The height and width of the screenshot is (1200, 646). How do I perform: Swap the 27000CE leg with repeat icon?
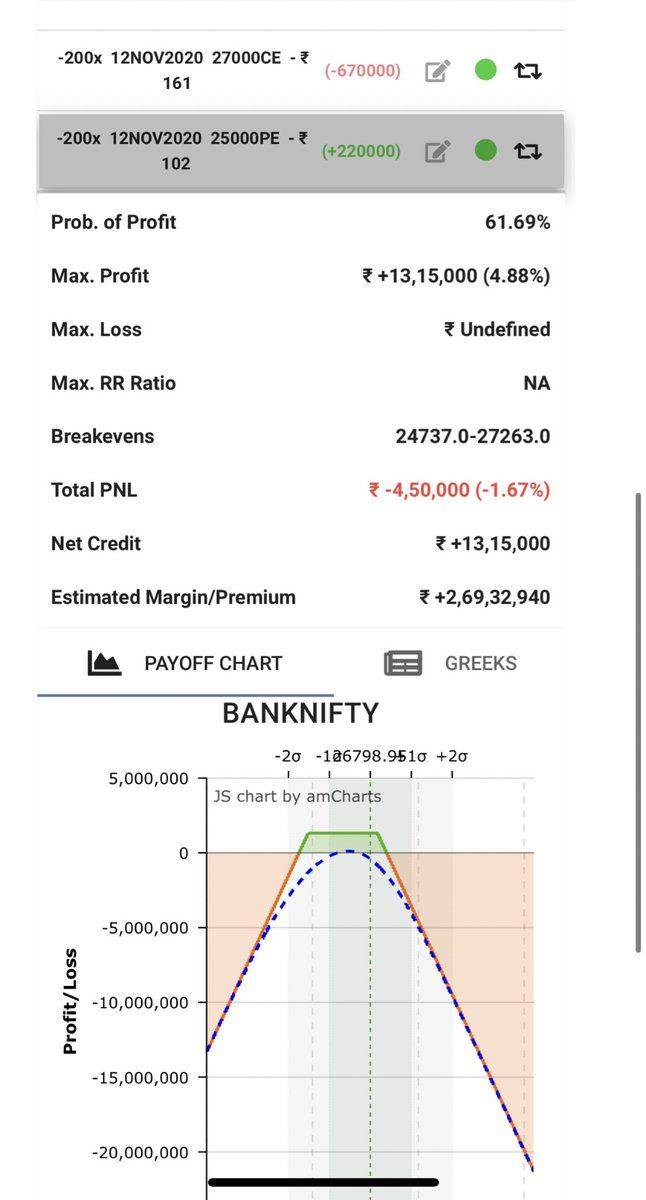pos(528,71)
